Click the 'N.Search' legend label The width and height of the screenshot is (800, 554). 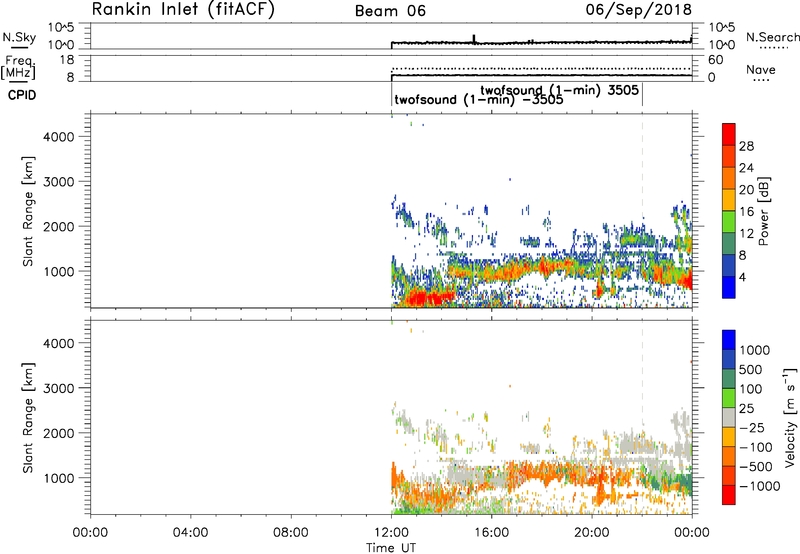(x=772, y=37)
